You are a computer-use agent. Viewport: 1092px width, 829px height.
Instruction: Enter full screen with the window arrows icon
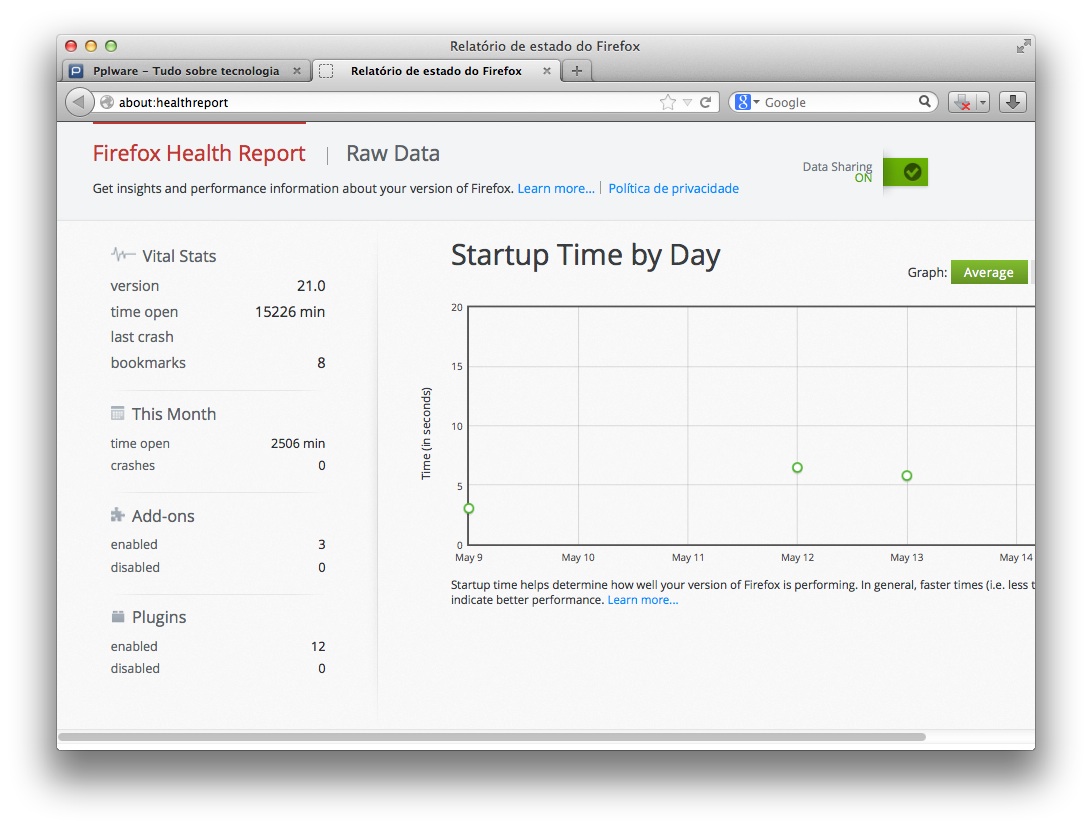tap(1023, 46)
